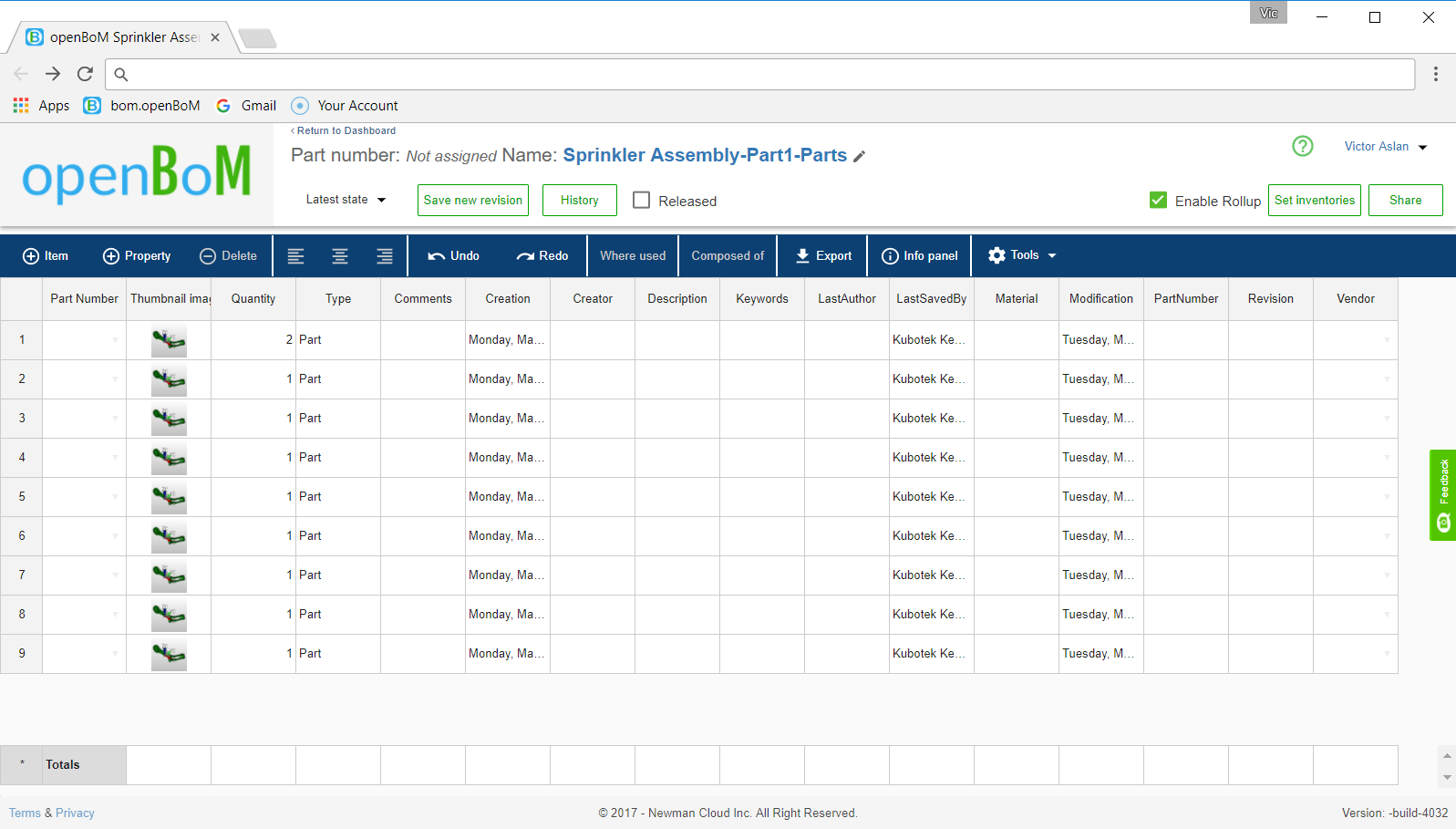Share this BOM
The height and width of the screenshot is (829, 1456).
click(x=1406, y=201)
